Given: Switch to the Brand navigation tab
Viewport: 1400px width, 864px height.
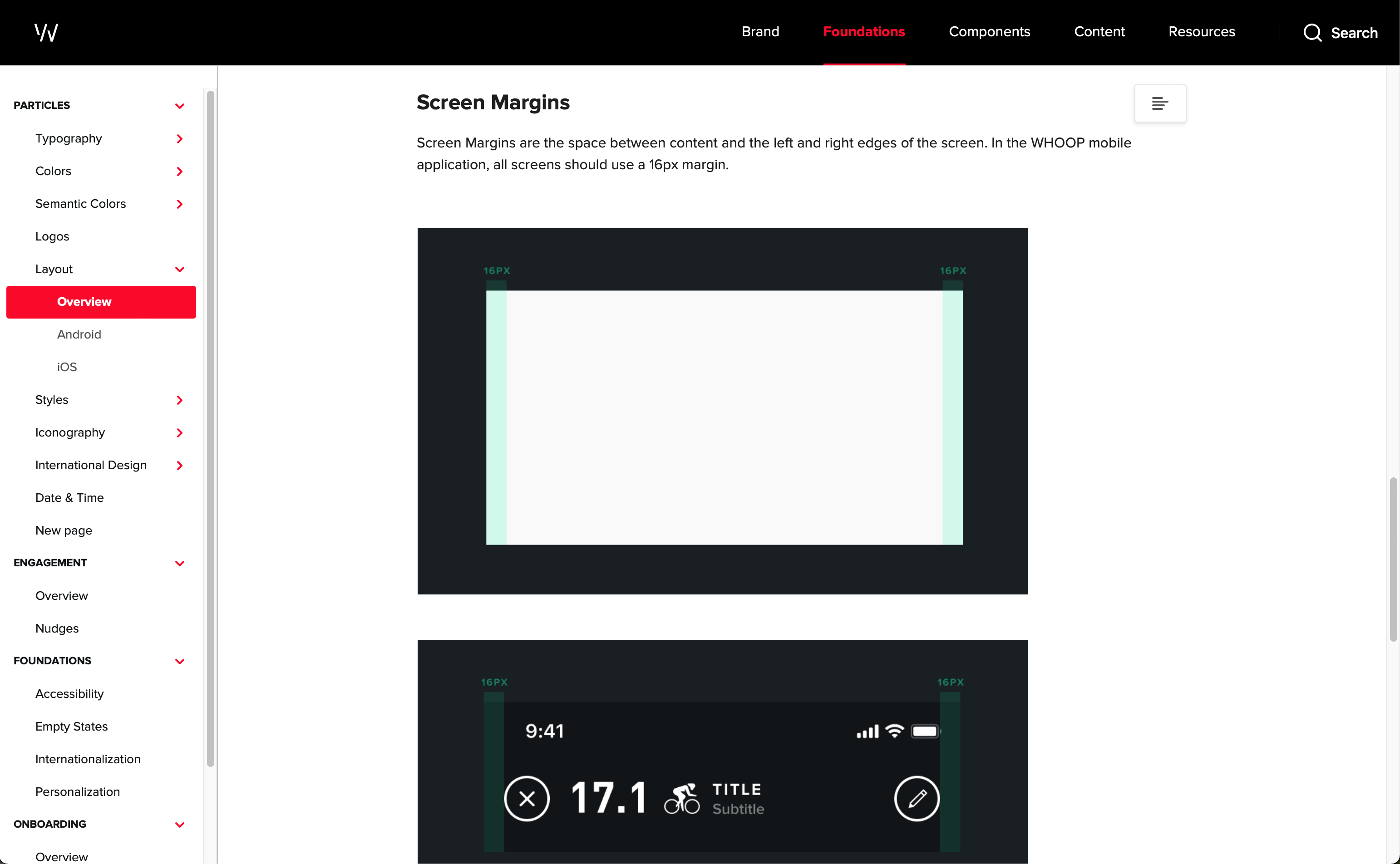Looking at the screenshot, I should click(x=760, y=32).
